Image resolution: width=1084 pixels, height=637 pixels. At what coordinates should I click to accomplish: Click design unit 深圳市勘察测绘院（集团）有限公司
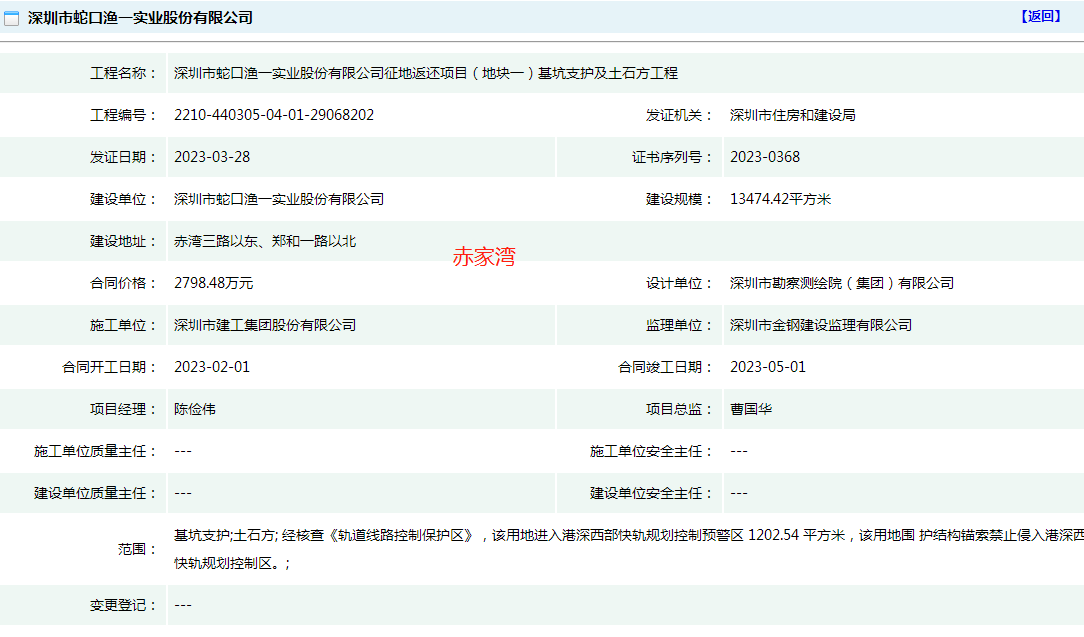(841, 283)
